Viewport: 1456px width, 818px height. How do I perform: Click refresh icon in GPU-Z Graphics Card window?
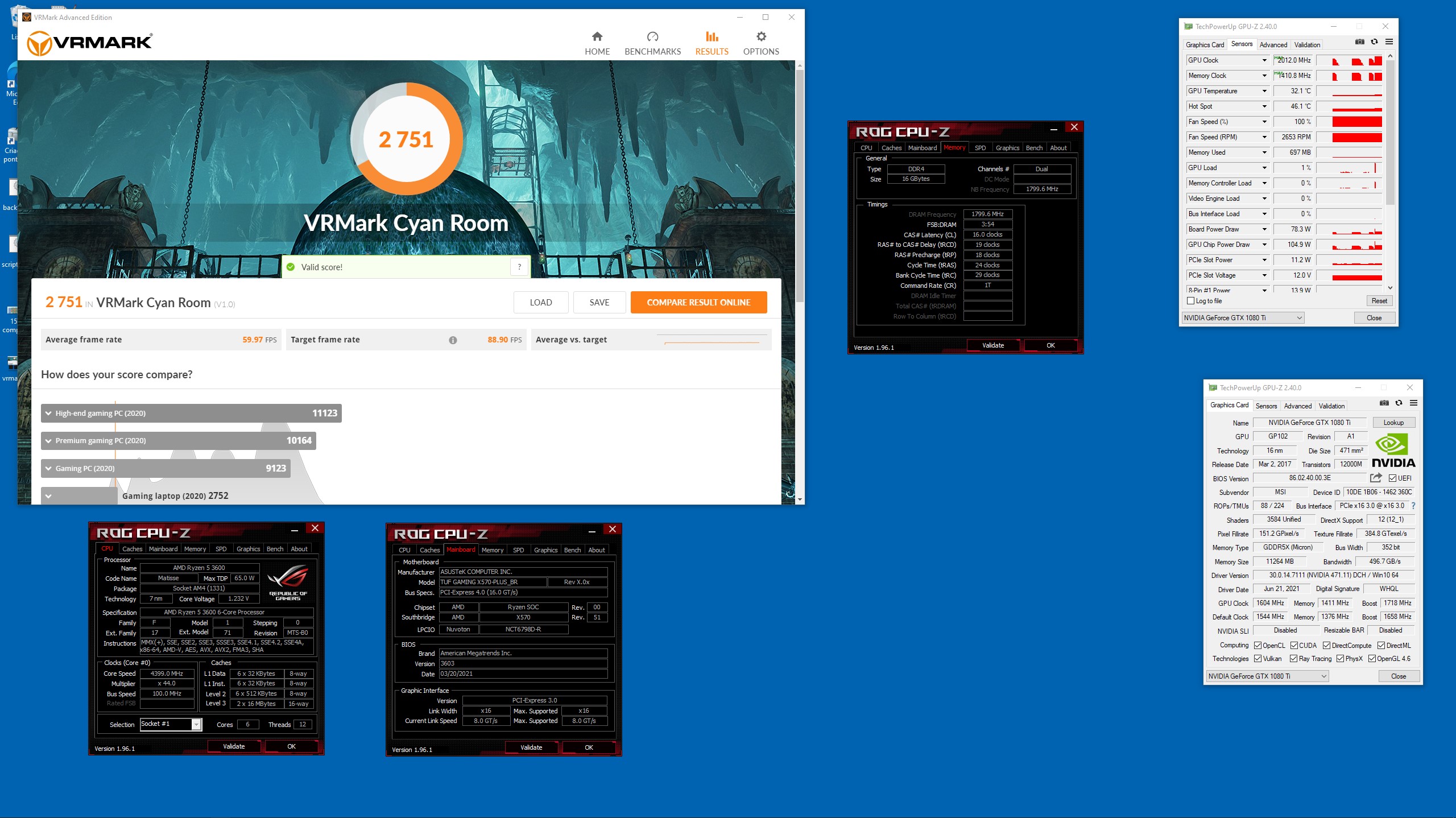tap(1399, 403)
